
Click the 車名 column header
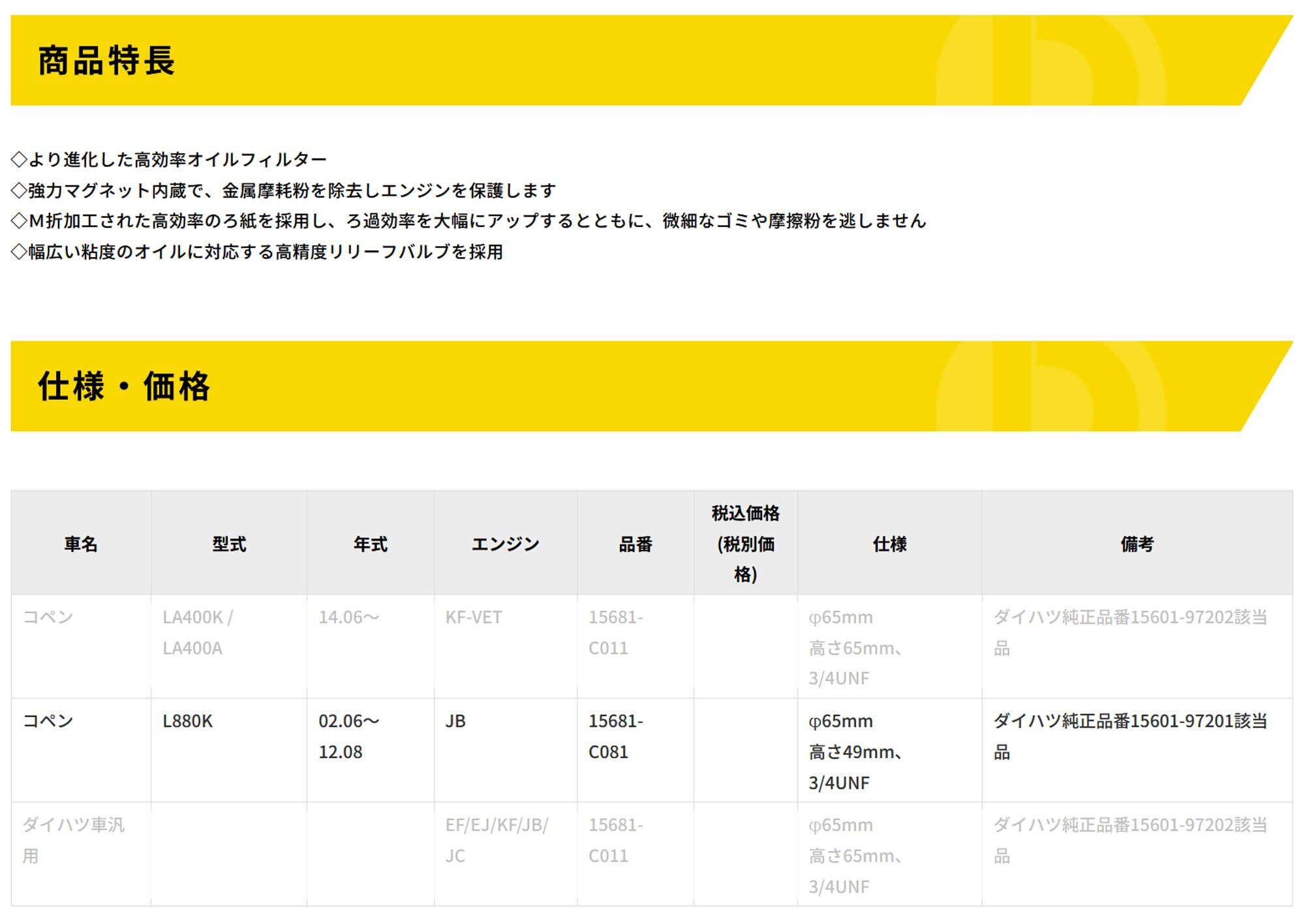point(81,544)
